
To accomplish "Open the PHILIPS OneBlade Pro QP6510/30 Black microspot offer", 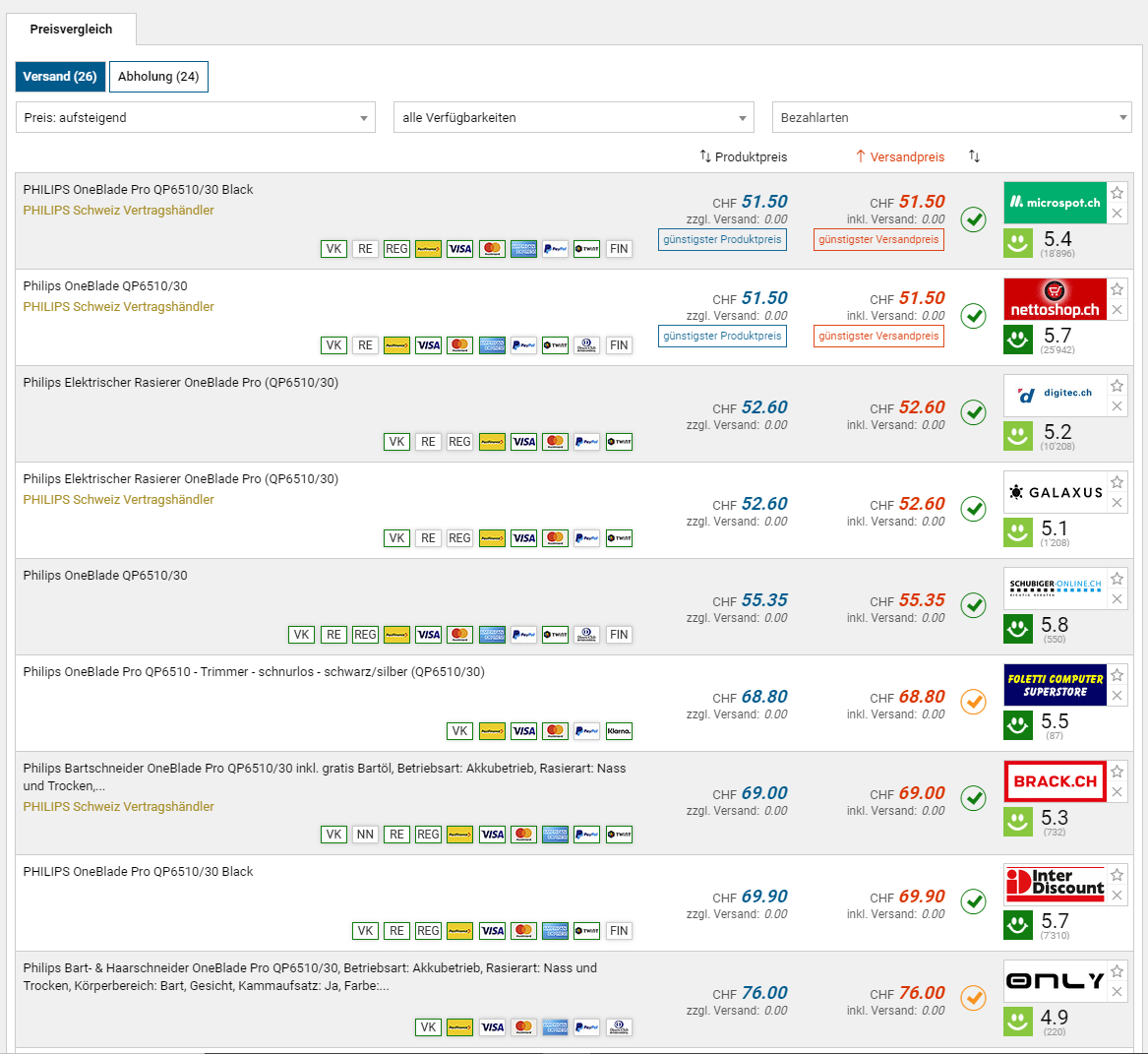I will point(139,190).
